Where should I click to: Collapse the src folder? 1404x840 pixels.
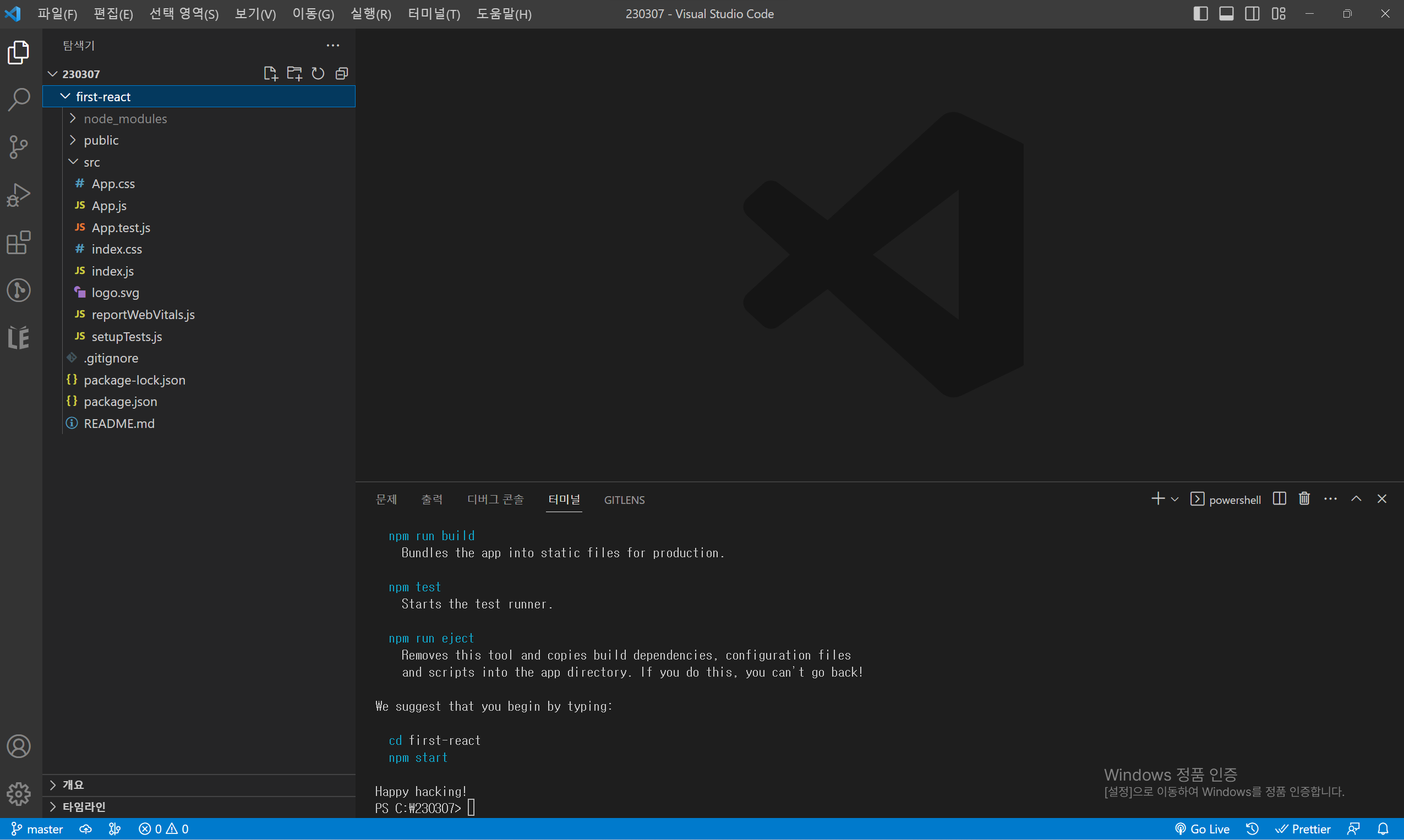click(91, 162)
